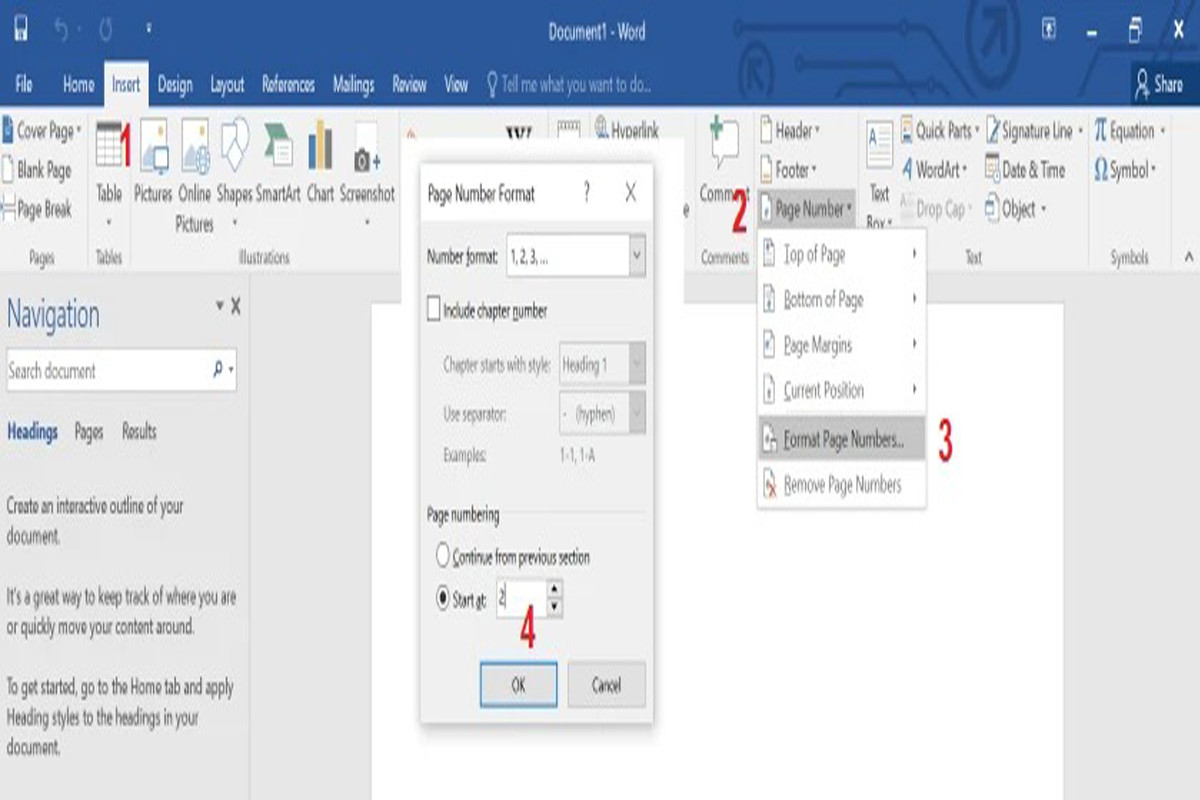The width and height of the screenshot is (1200, 800).
Task: Switch to the View tab
Action: click(x=456, y=85)
